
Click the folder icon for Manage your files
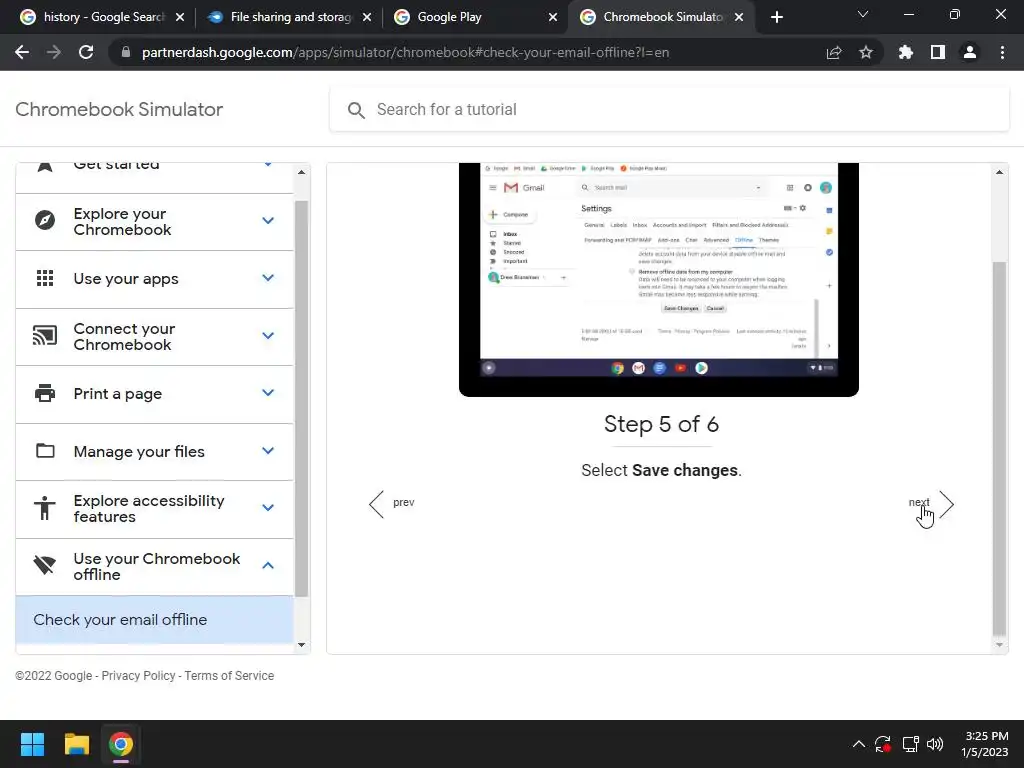[x=45, y=451]
